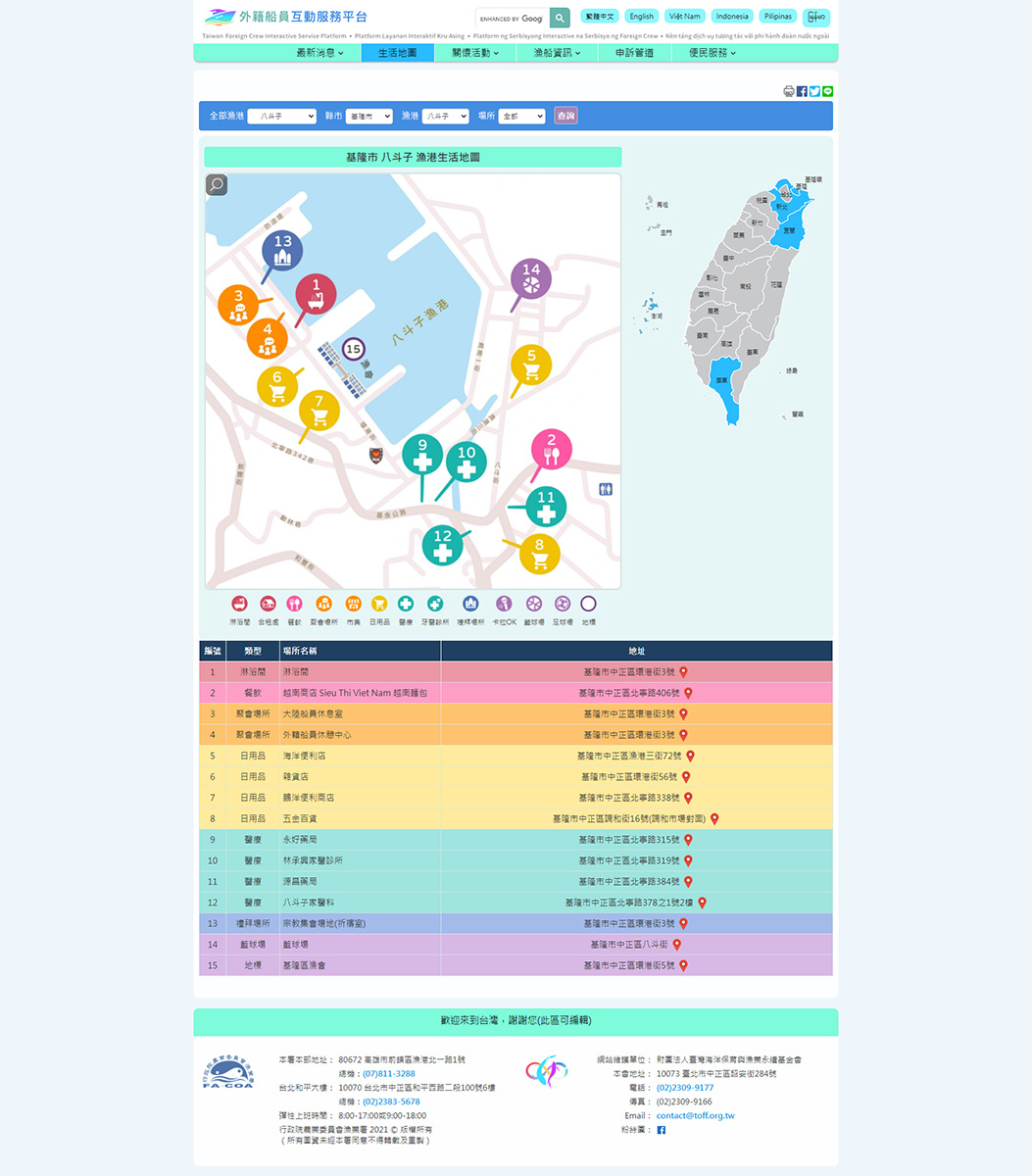Click the 查詢 search button
This screenshot has width=1032, height=1176.
click(x=565, y=116)
